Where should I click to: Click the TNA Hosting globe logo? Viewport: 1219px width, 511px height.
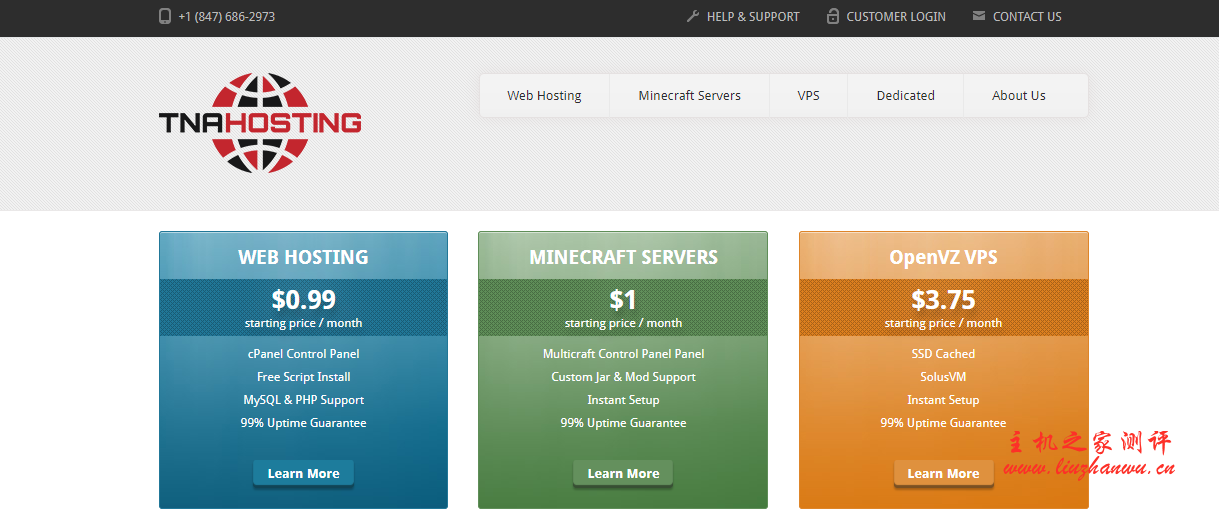pyautogui.click(x=260, y=122)
